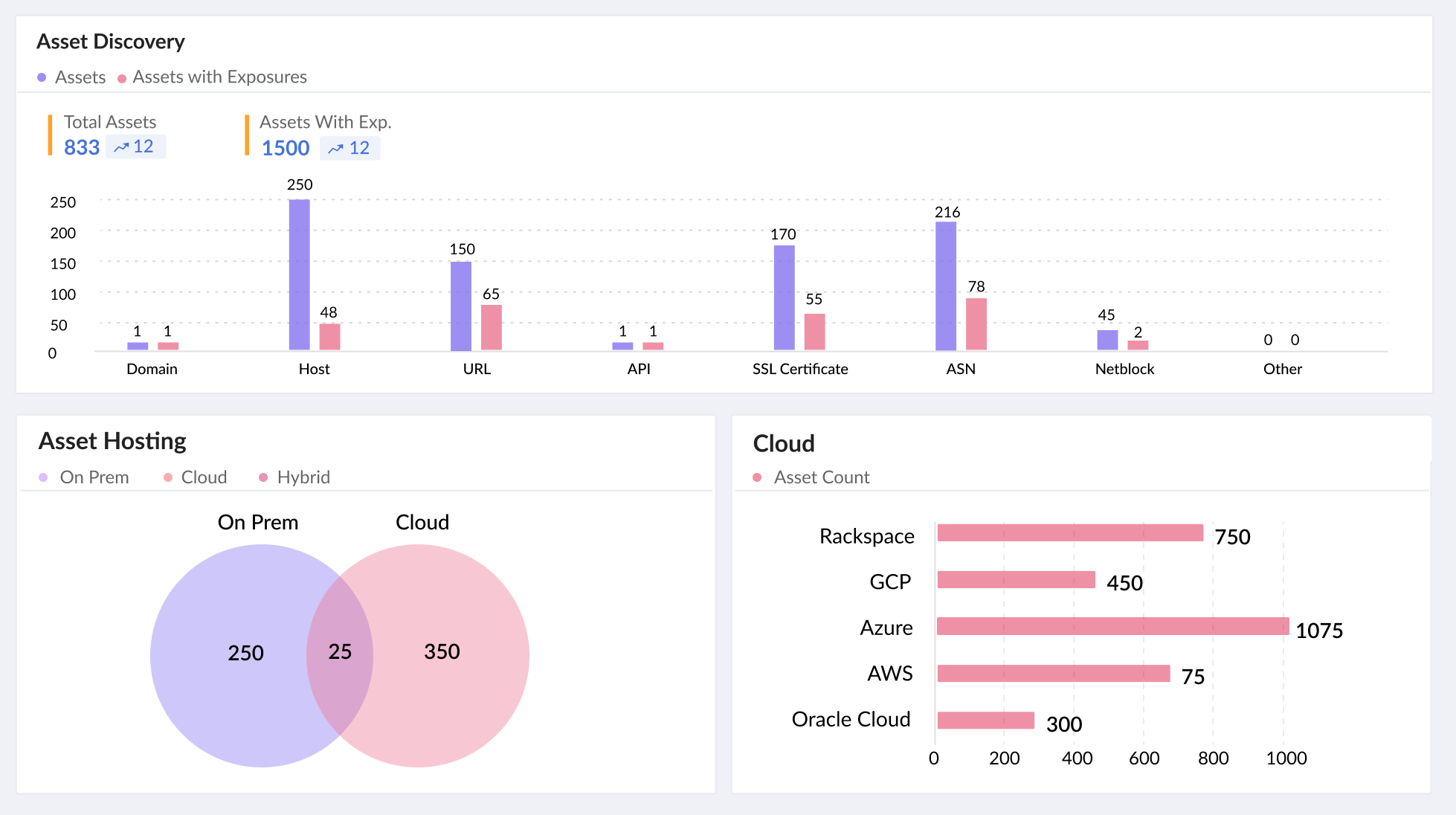Toggle the On Prem legend entry

pos(43,477)
